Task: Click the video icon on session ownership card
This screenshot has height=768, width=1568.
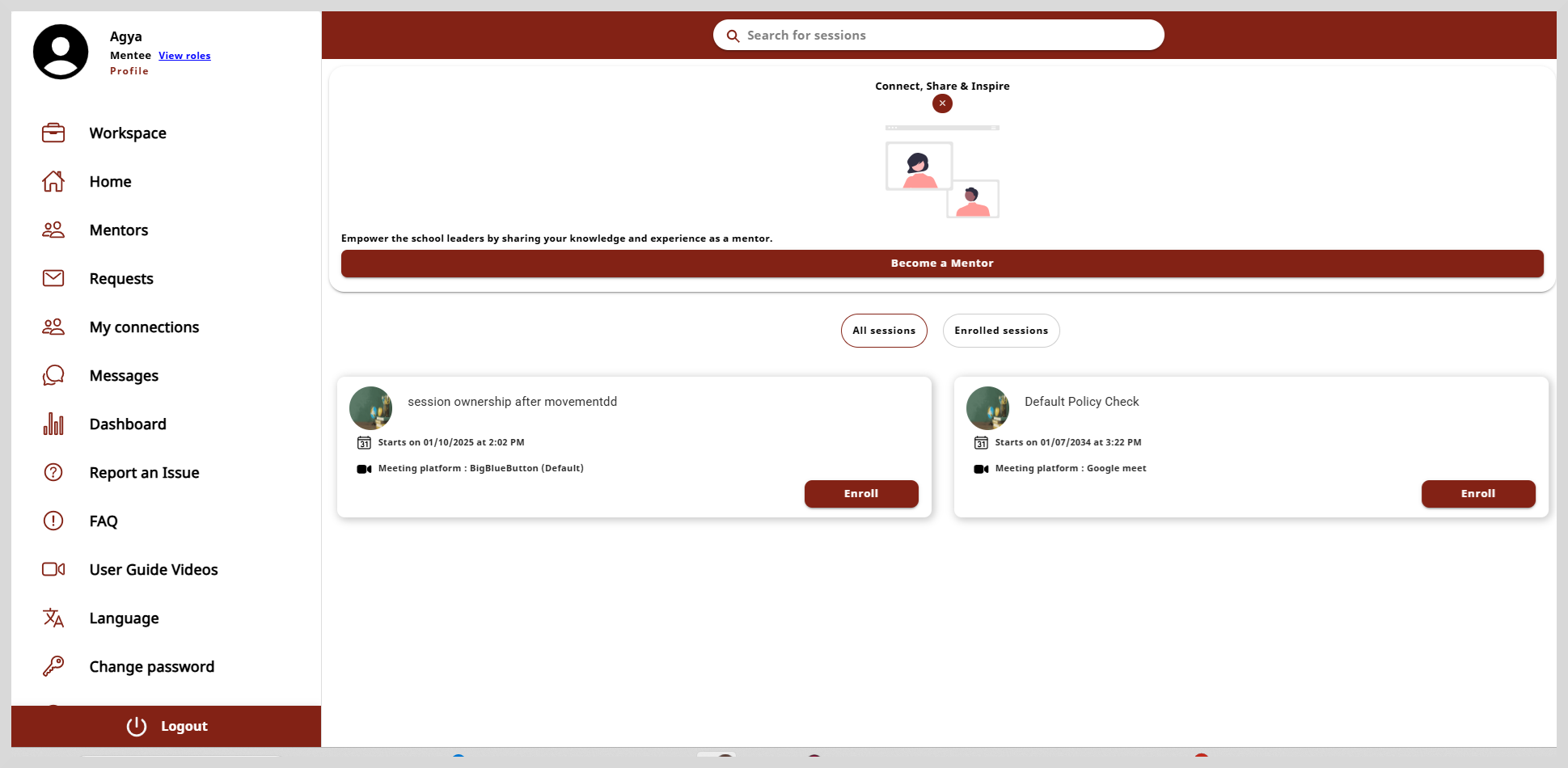Action: point(364,469)
